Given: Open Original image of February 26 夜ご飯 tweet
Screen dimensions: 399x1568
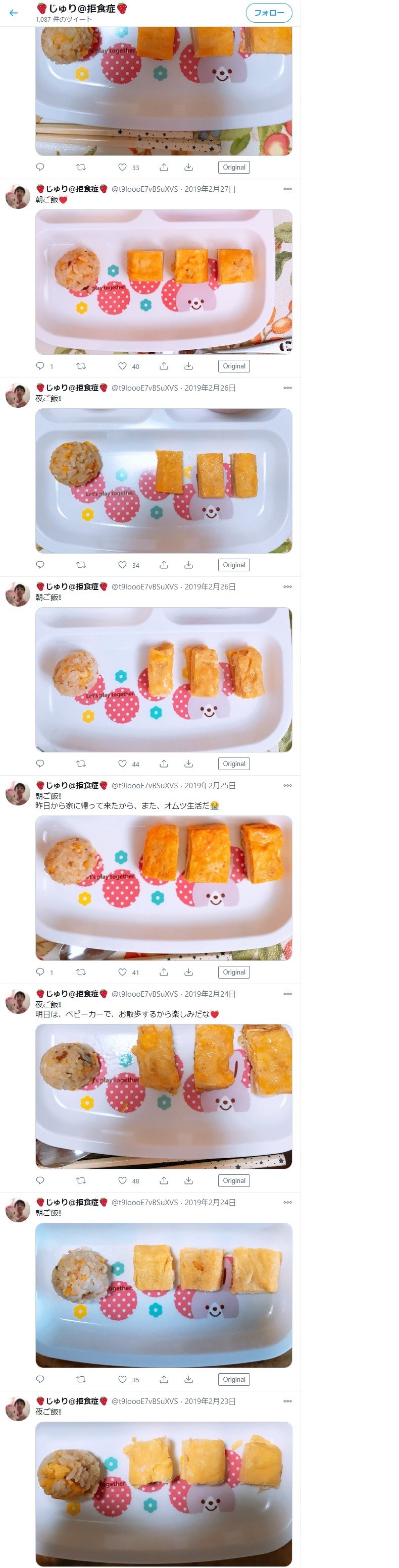Looking at the screenshot, I should coord(234,565).
